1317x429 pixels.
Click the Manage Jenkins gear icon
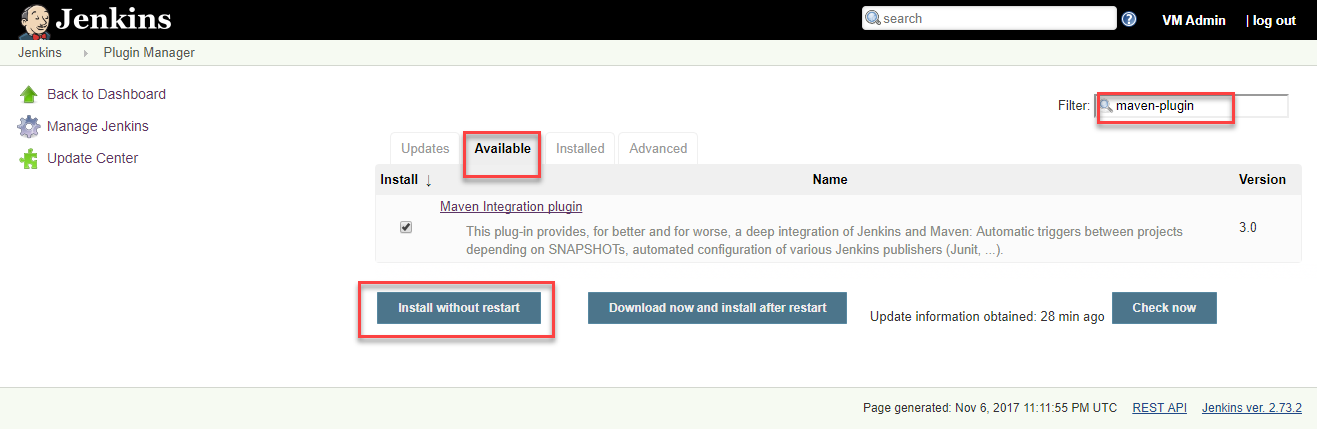click(29, 127)
